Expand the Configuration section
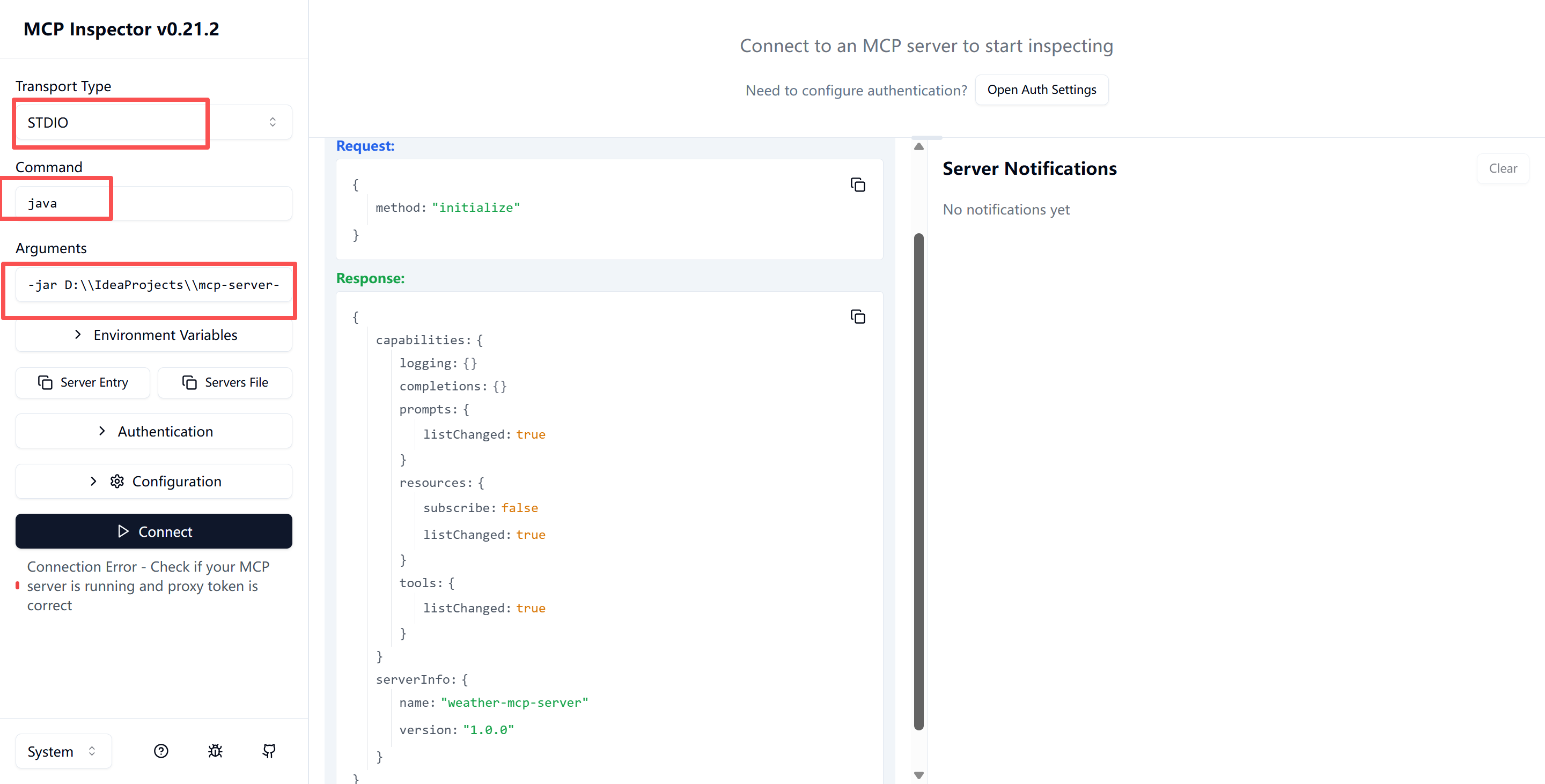Viewport: 1545px width, 784px height. click(x=153, y=482)
